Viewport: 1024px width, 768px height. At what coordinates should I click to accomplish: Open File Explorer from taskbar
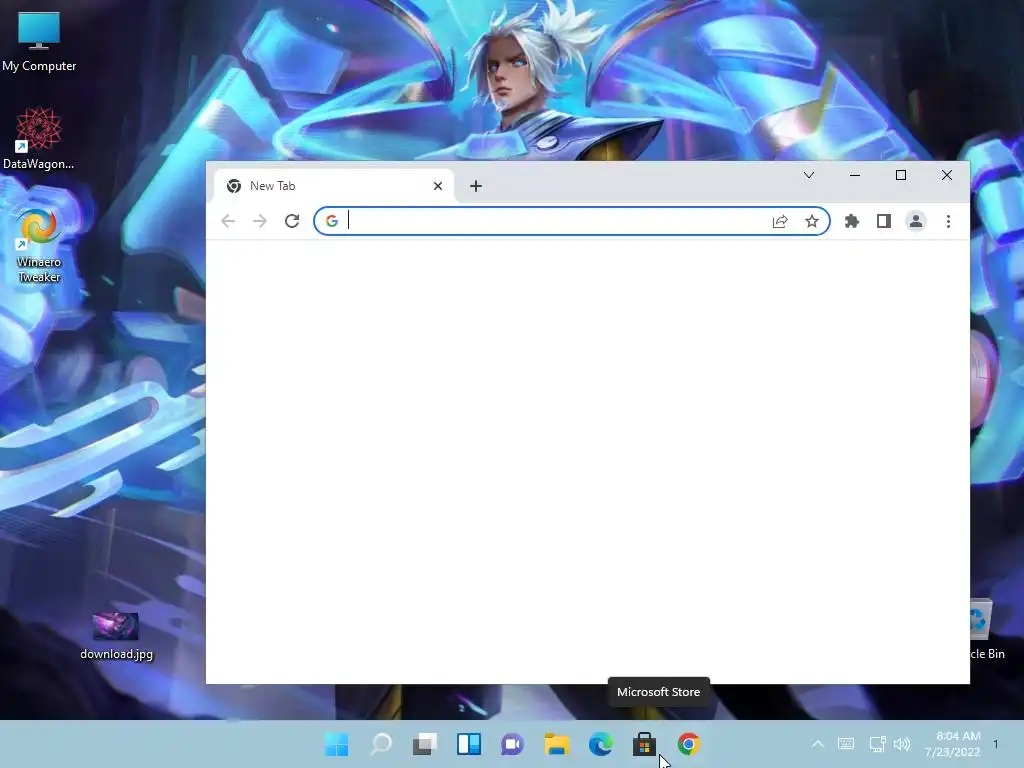557,744
